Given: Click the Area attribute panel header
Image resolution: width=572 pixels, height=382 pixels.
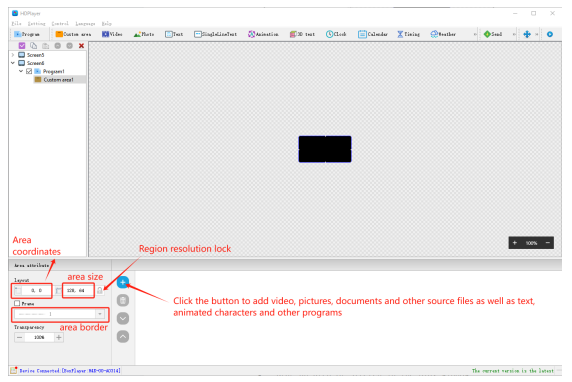Looking at the screenshot, I should 32,265.
